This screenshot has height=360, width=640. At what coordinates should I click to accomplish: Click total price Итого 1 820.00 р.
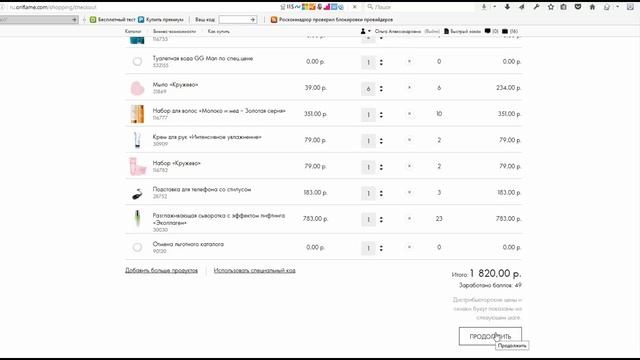(x=487, y=273)
